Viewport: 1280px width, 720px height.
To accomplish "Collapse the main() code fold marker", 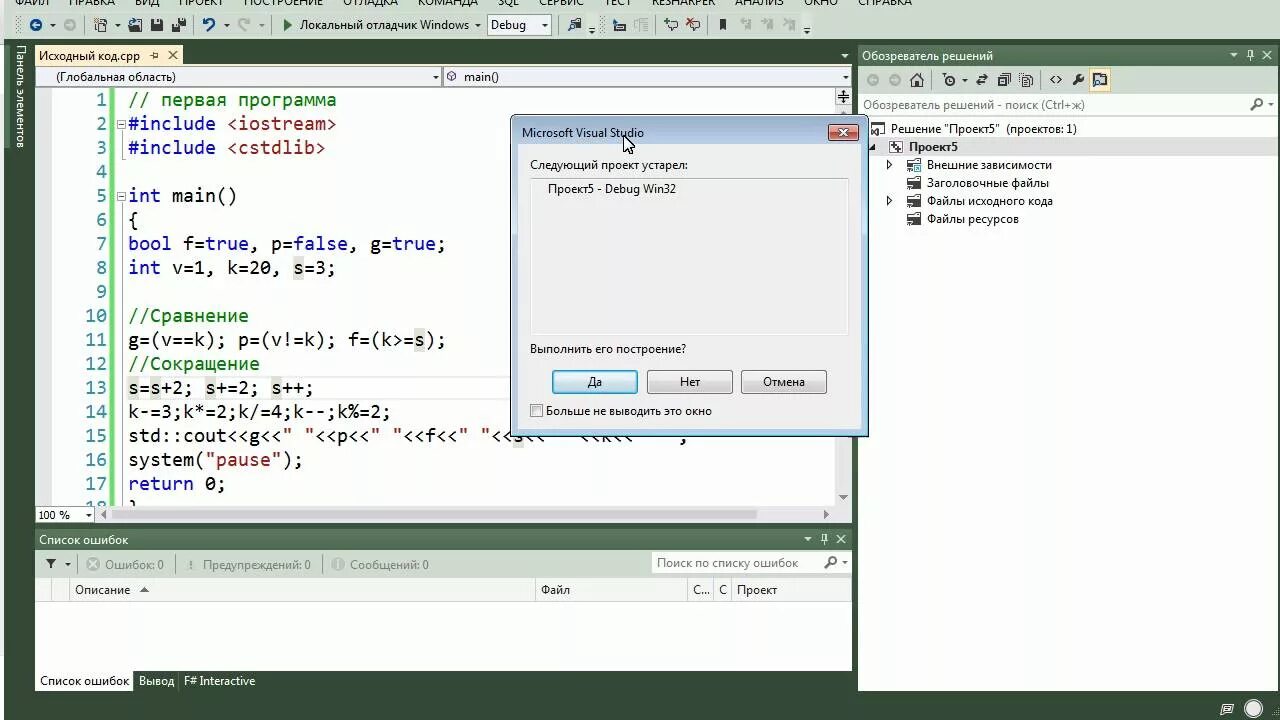I will click(x=121, y=196).
